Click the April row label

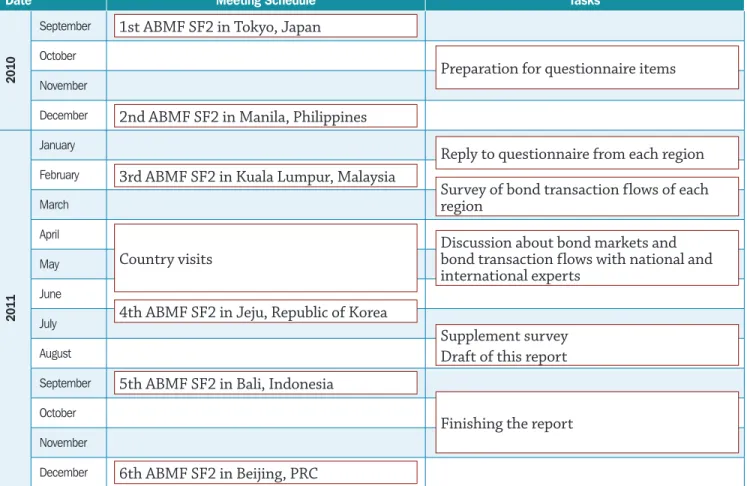[x=49, y=234]
